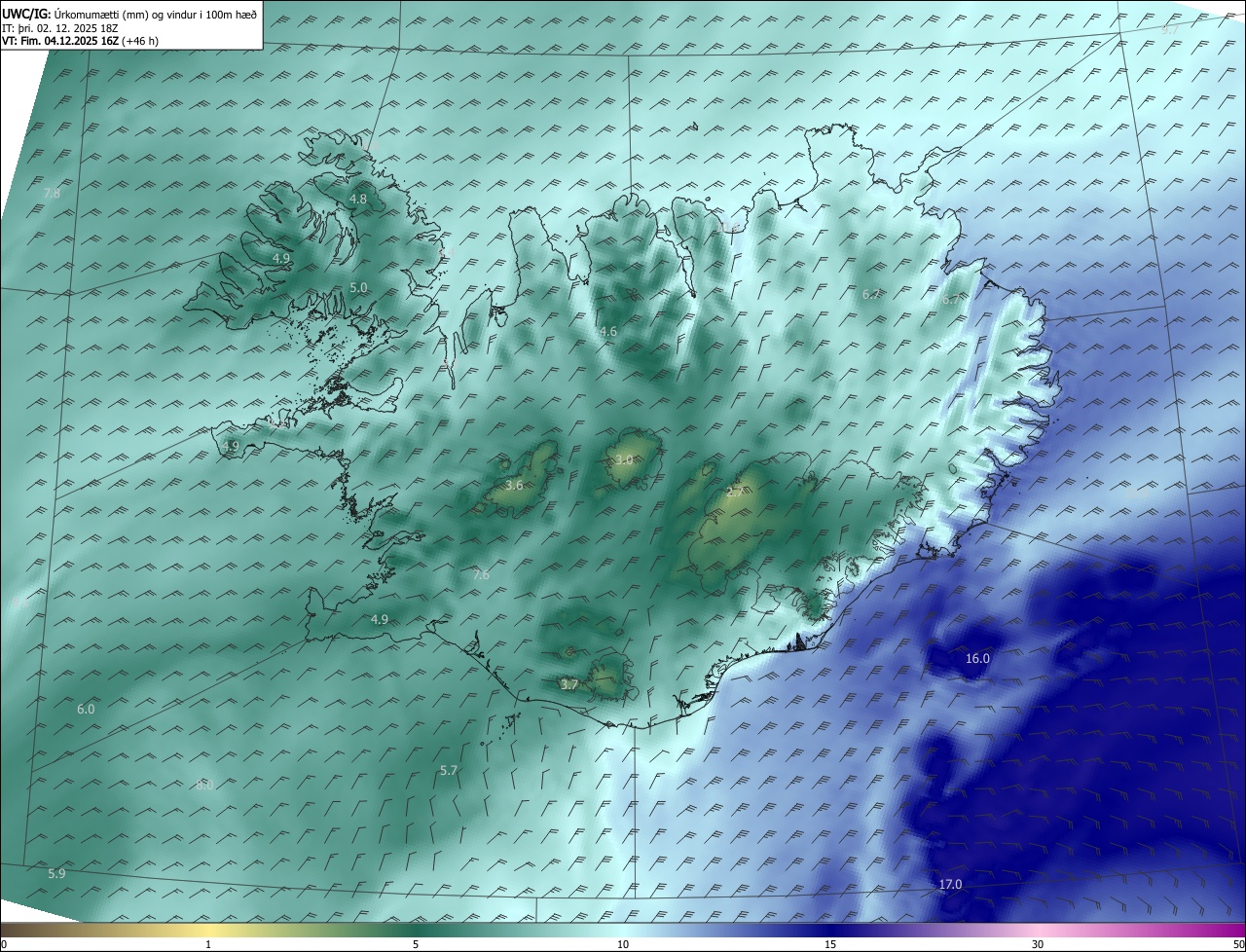Click the 3.7 value label on the map
The width and height of the screenshot is (1246, 952).
point(569,685)
